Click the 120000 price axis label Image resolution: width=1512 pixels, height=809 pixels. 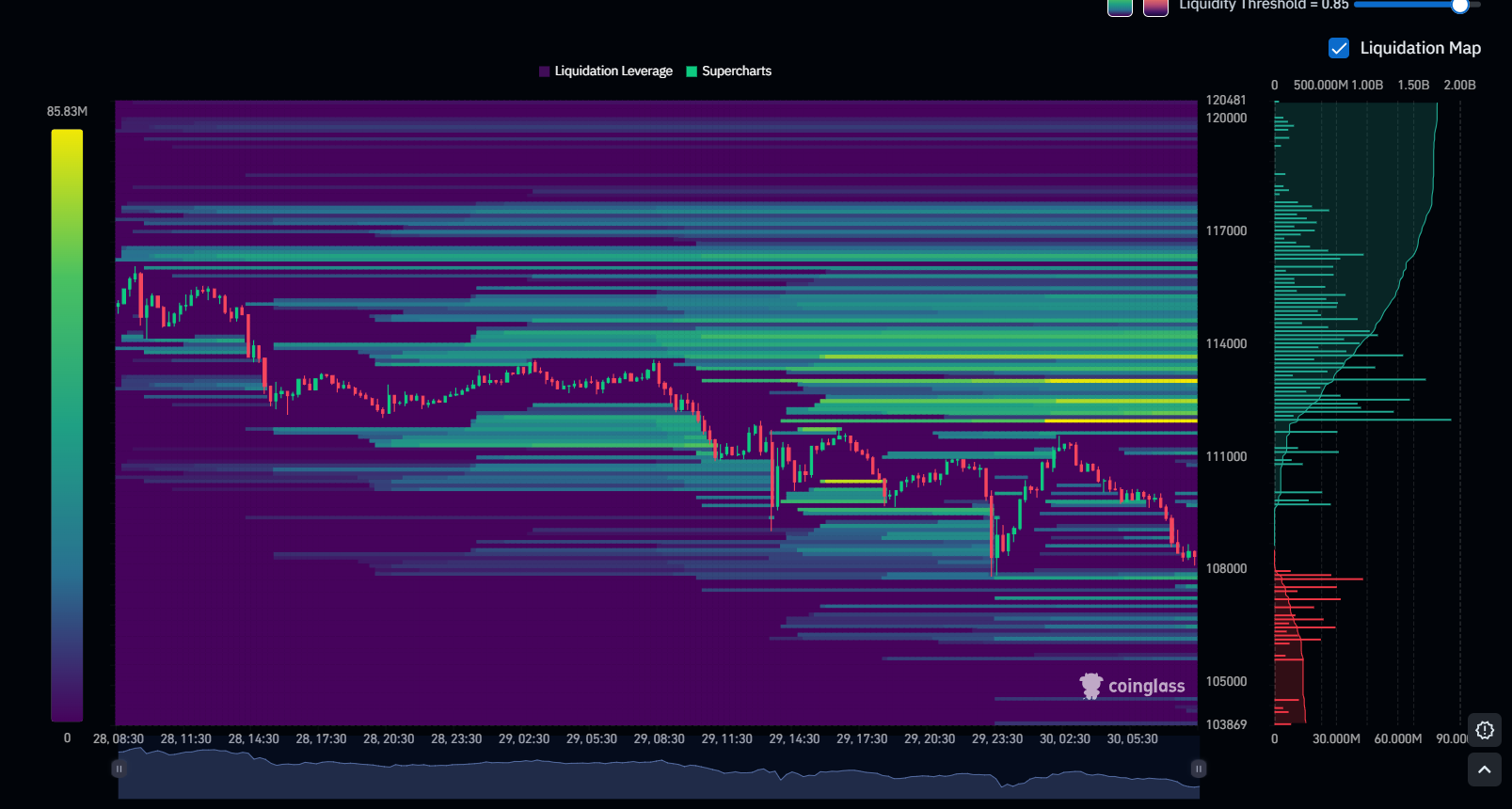point(1226,118)
